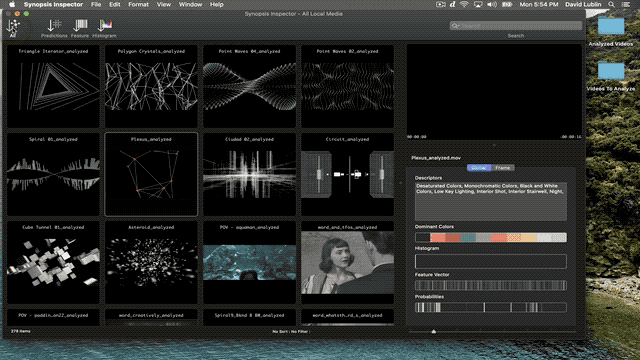640x360 pixels.
Task: Select Ciudad 02_analyzed thumbnail
Action: 249,174
